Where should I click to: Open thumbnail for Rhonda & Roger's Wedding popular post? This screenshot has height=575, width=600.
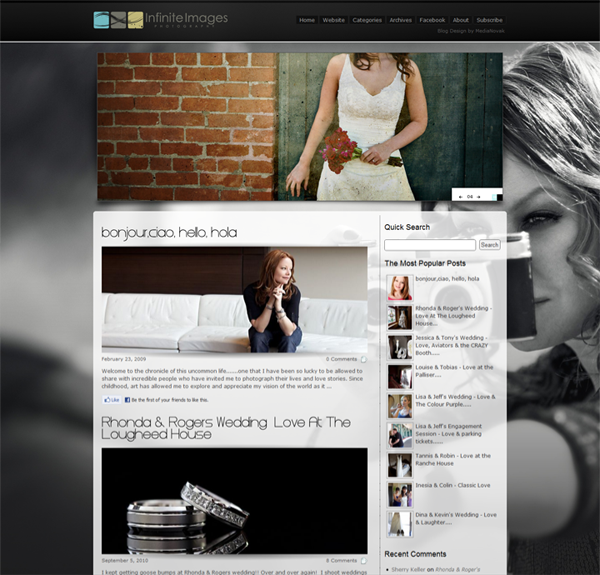(x=399, y=318)
